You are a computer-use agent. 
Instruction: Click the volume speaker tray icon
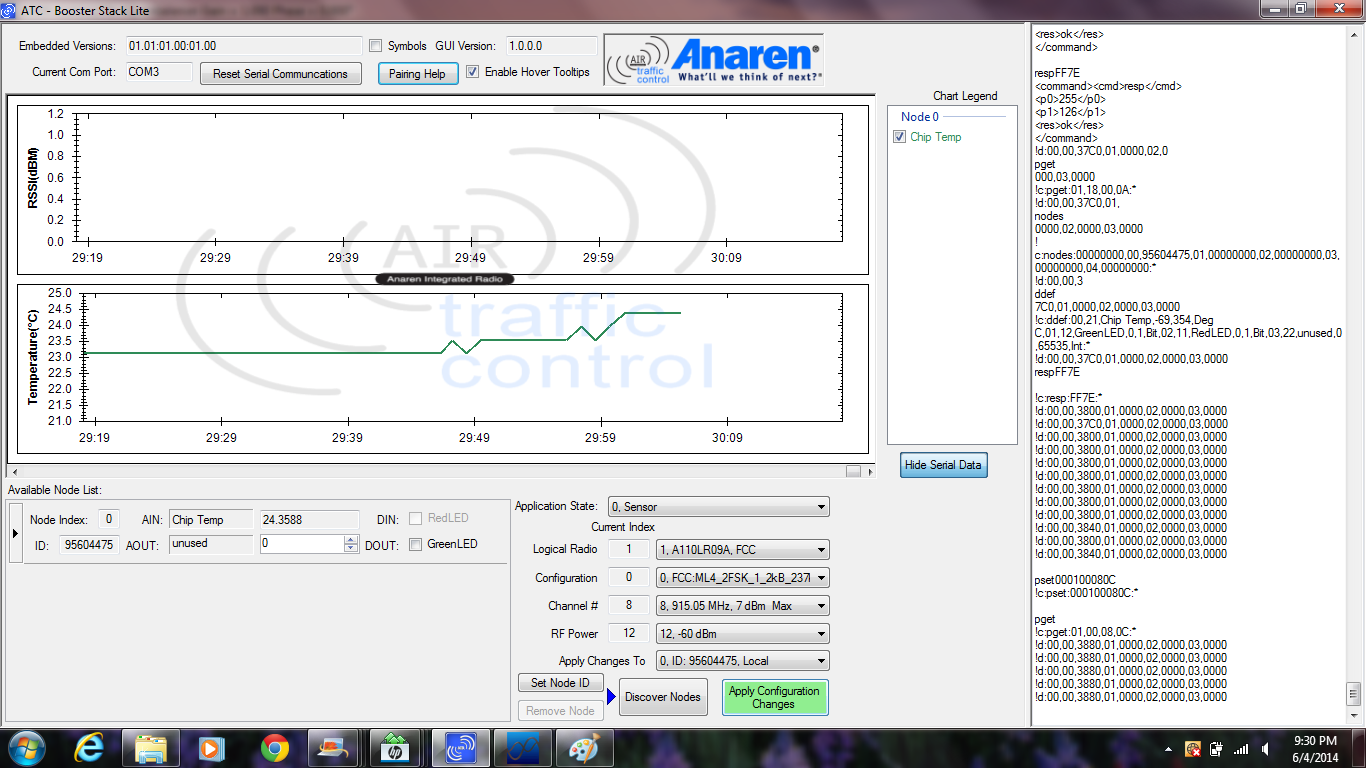1265,748
